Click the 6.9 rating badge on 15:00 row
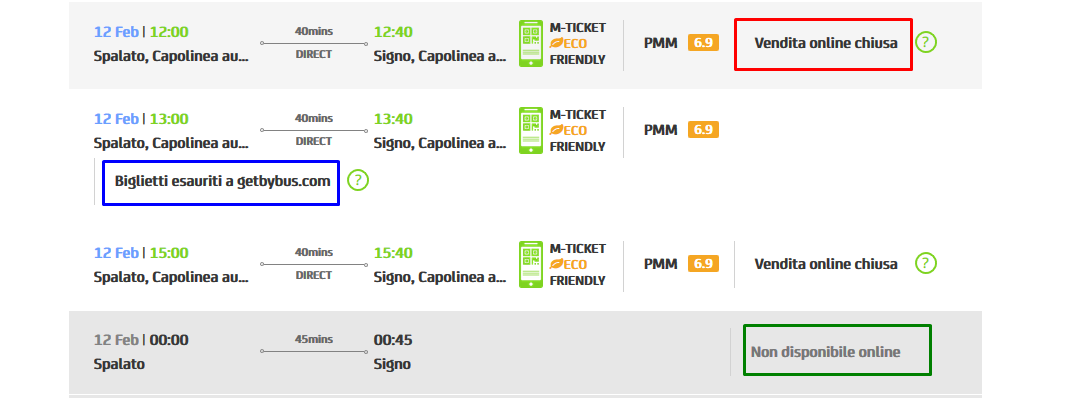Viewport: 1072px width, 398px height. pos(703,264)
